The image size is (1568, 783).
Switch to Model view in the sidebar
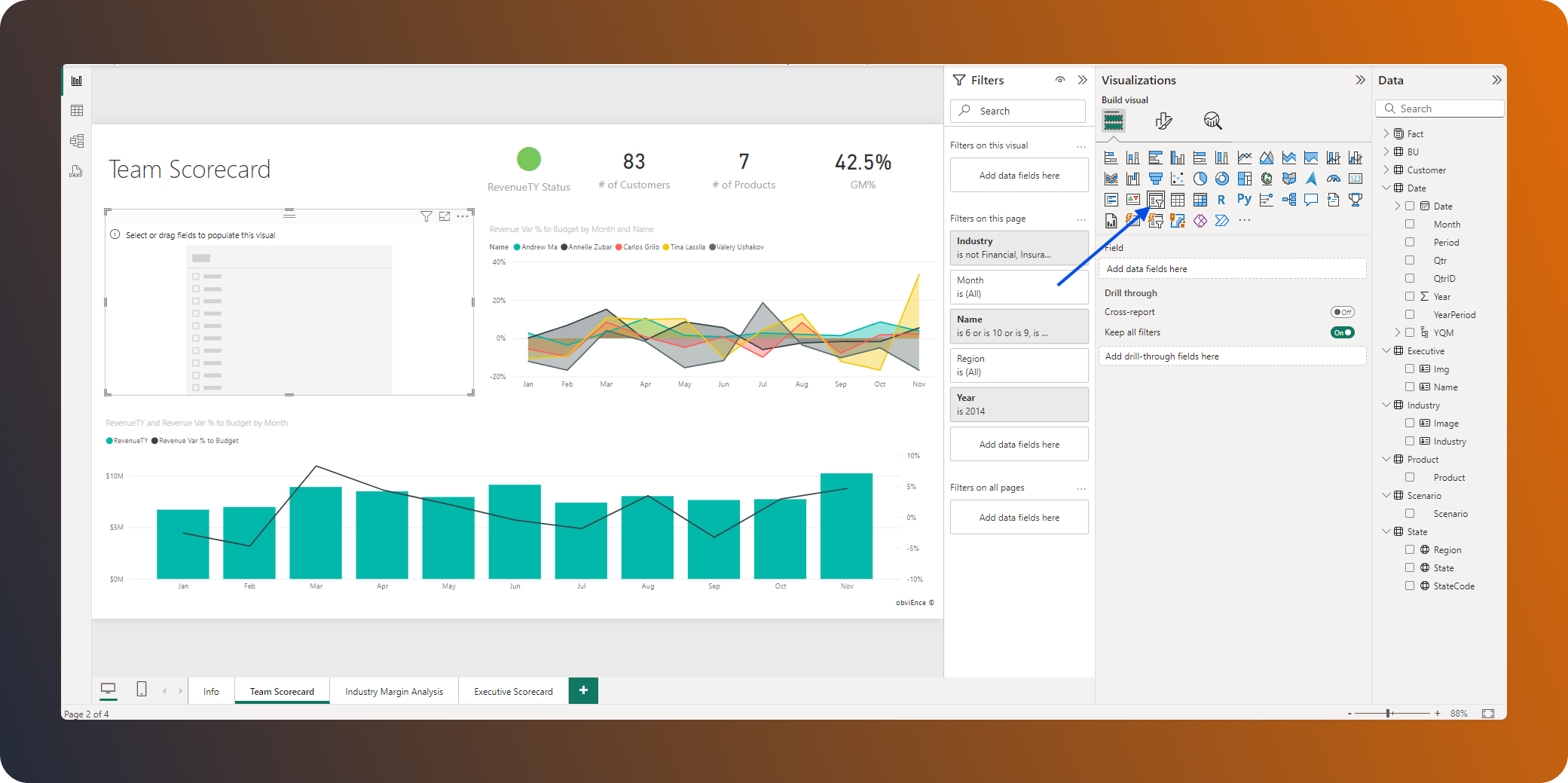point(76,140)
